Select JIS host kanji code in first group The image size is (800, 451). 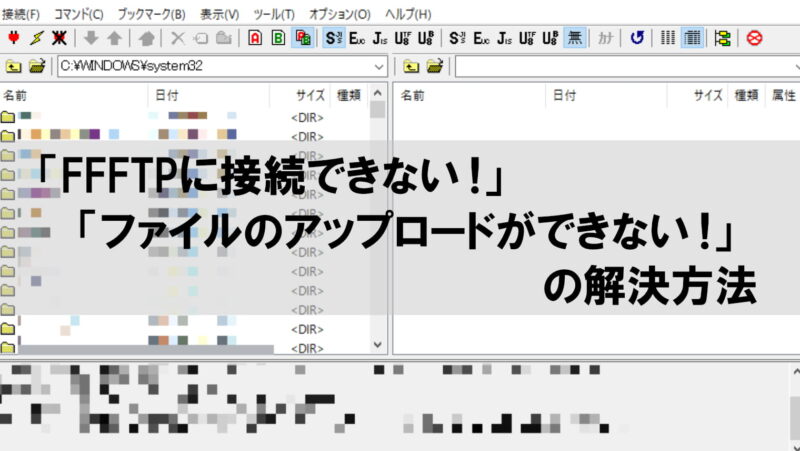(380, 38)
